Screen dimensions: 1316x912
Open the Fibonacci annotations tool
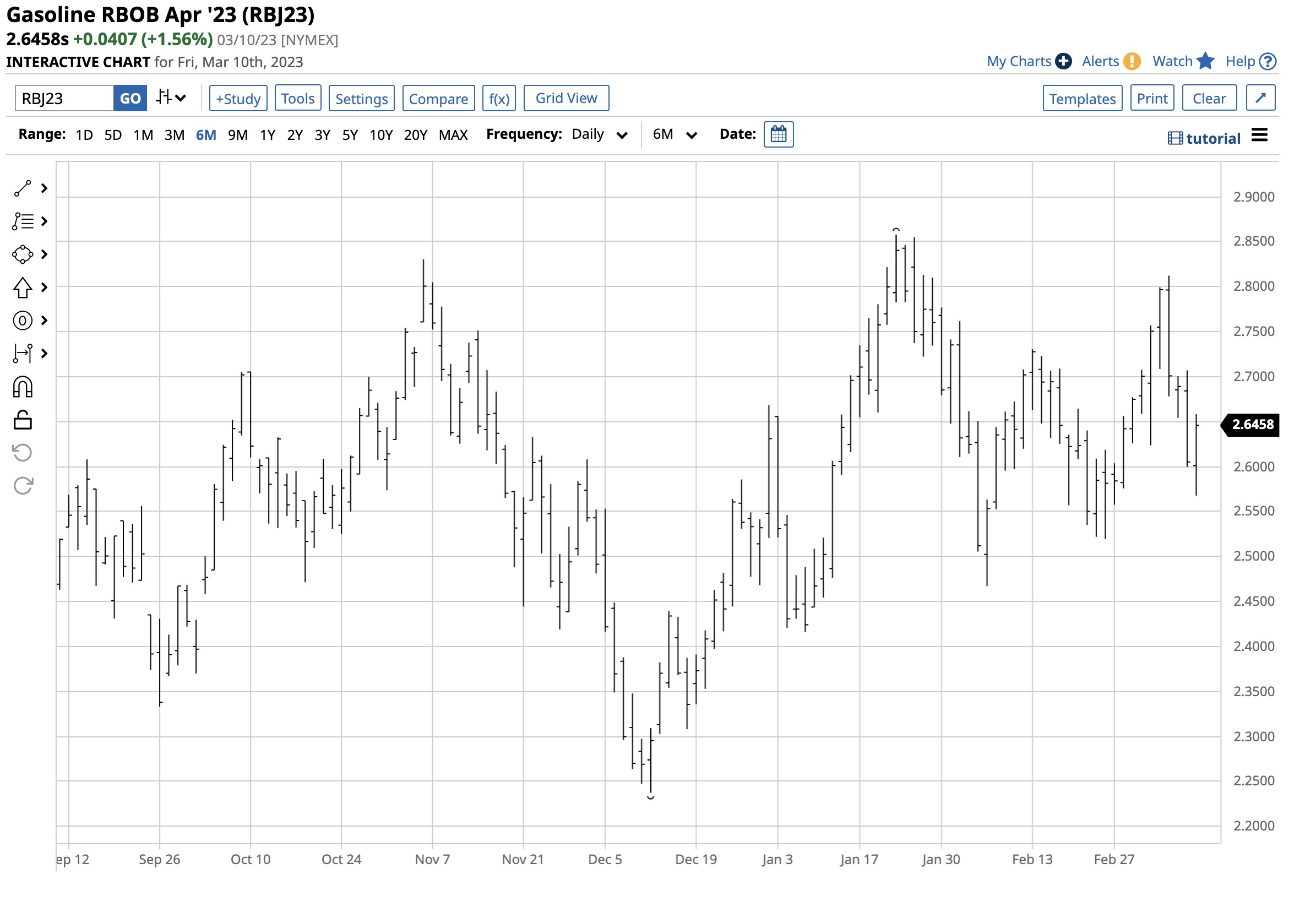(x=23, y=221)
